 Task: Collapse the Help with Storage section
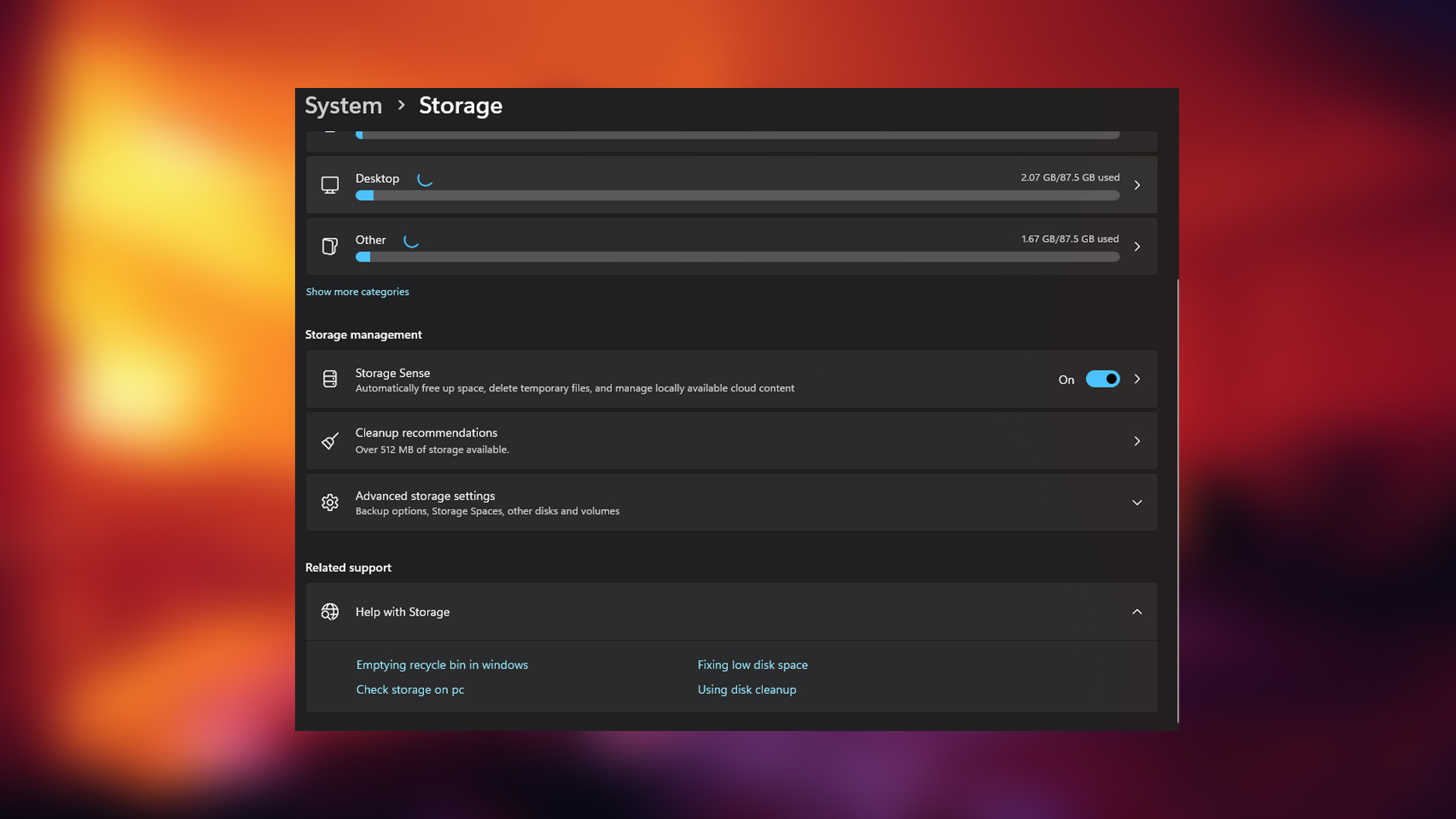point(1137,611)
